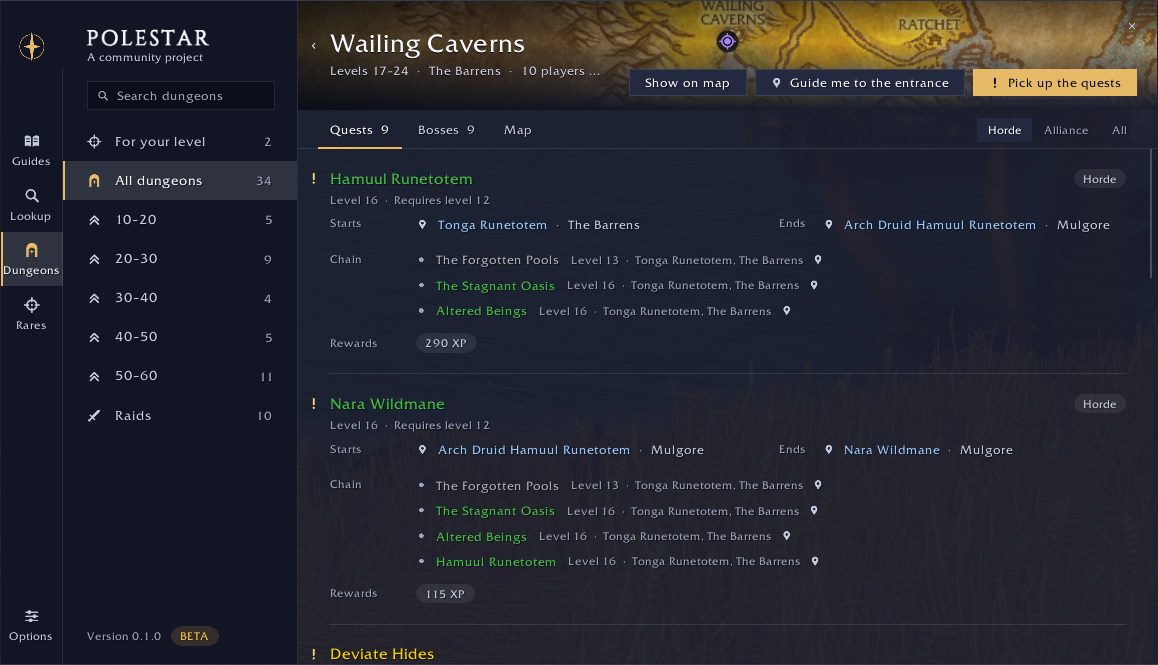
Task: Open the Lookup sidebar section
Action: (31, 205)
